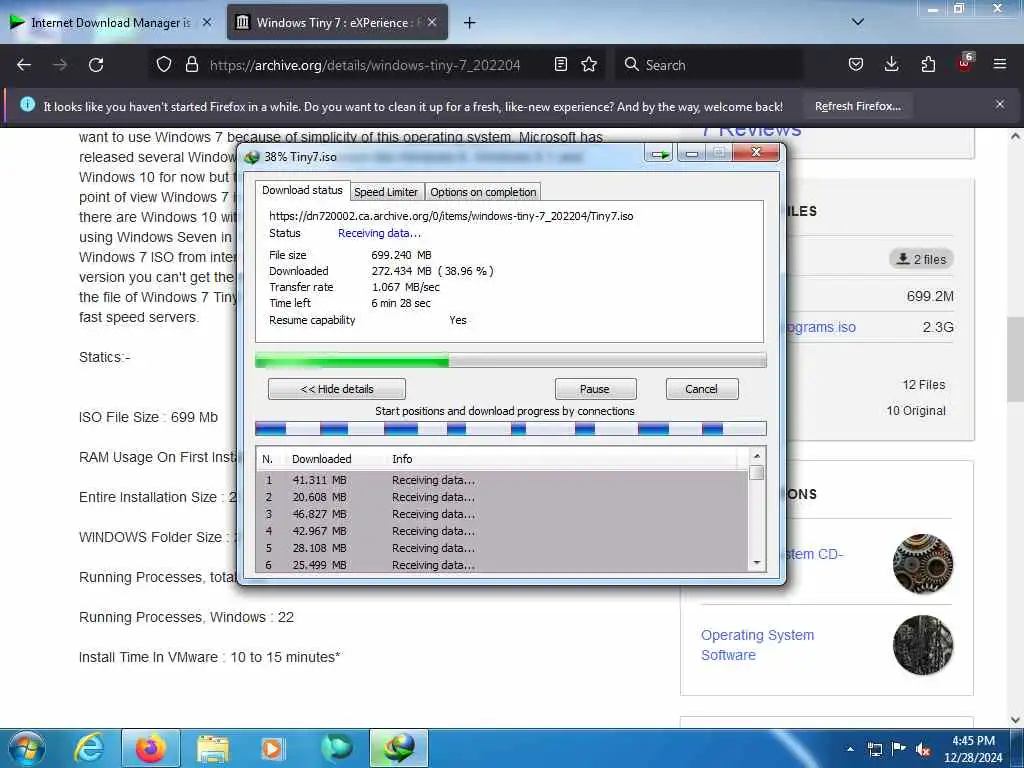
Task: Click the 12 Files text
Action: 923,385
